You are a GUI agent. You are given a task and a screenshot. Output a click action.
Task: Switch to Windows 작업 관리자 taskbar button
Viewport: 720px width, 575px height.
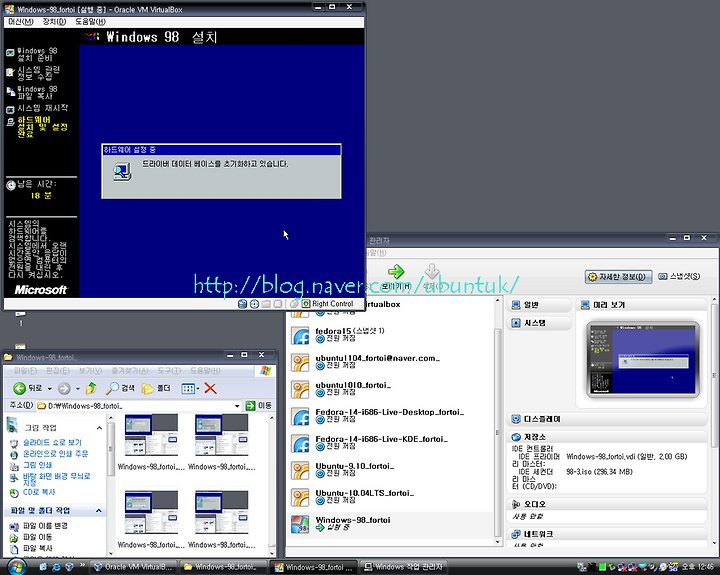tap(403, 567)
